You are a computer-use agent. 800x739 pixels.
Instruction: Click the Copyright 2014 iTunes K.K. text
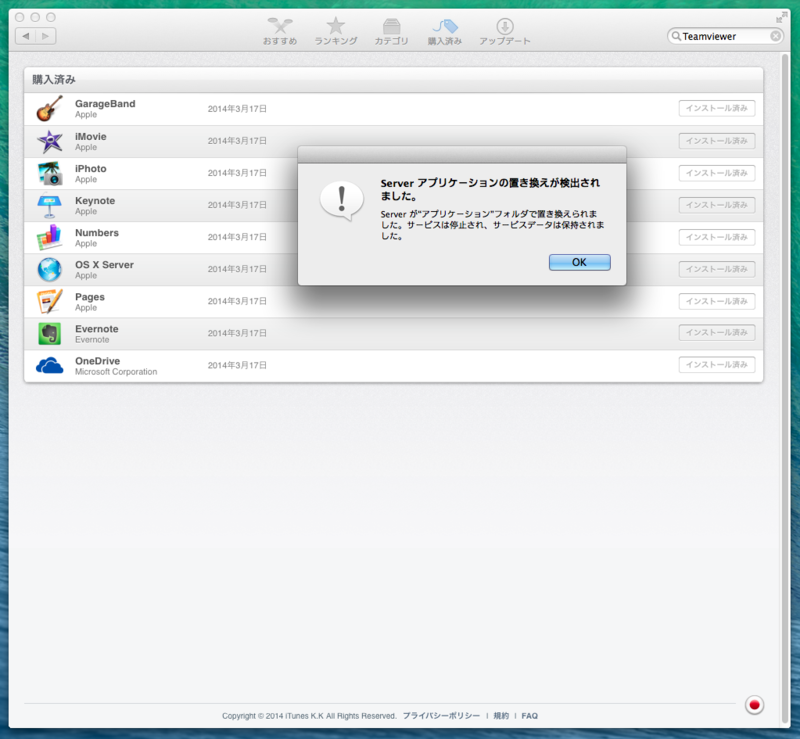309,716
